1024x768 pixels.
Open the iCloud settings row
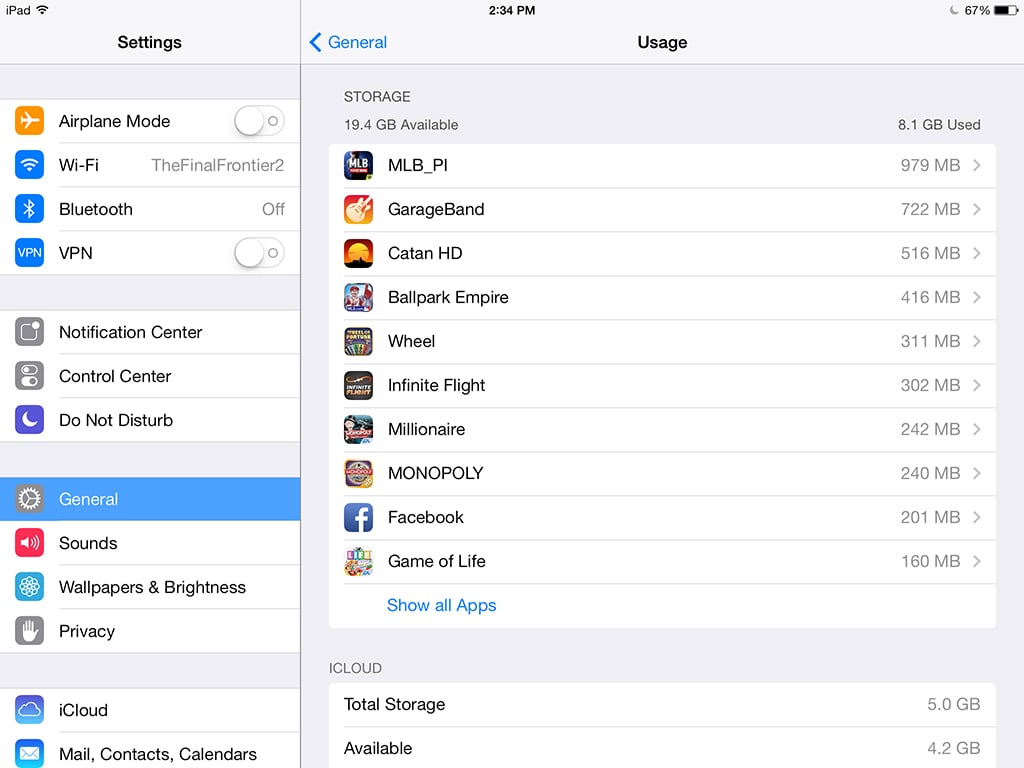(x=150, y=710)
